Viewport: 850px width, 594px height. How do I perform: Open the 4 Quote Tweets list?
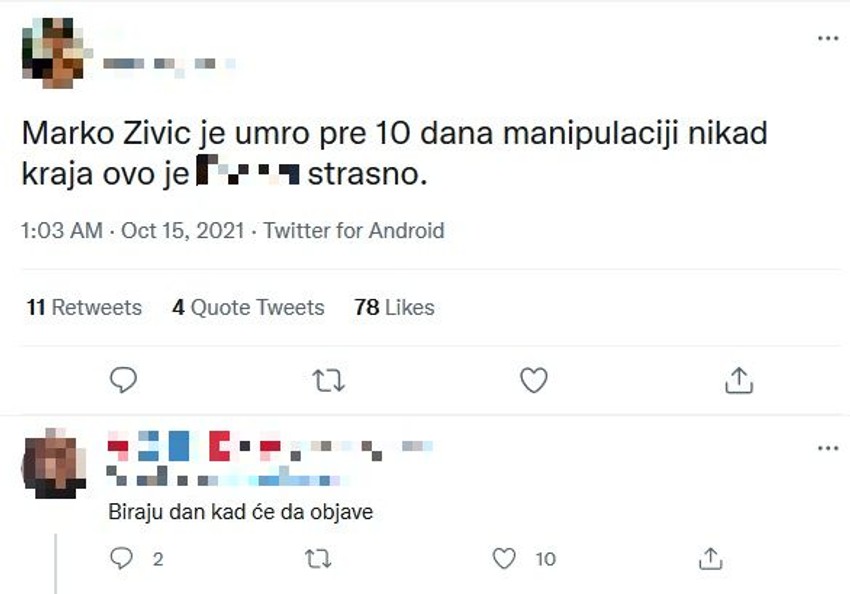tap(247, 308)
